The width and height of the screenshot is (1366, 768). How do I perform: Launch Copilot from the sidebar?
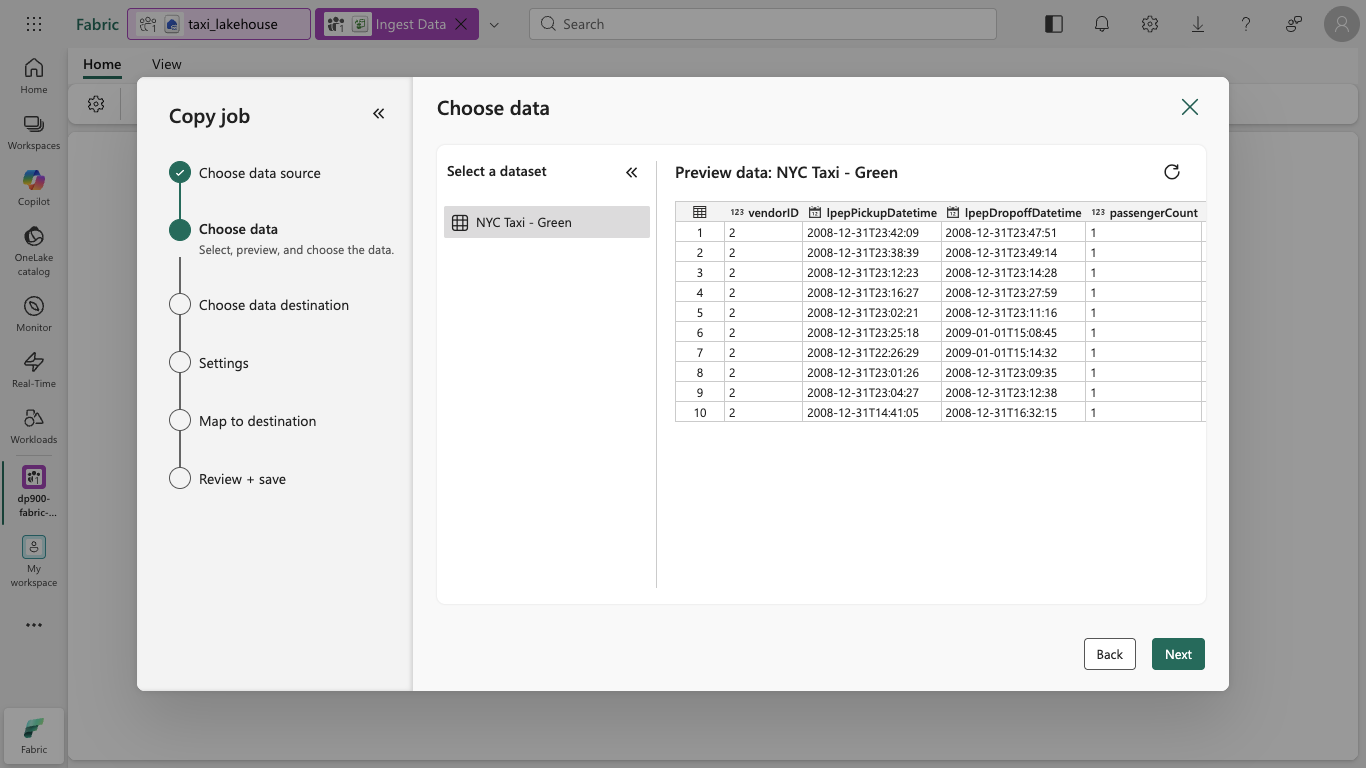point(34,187)
